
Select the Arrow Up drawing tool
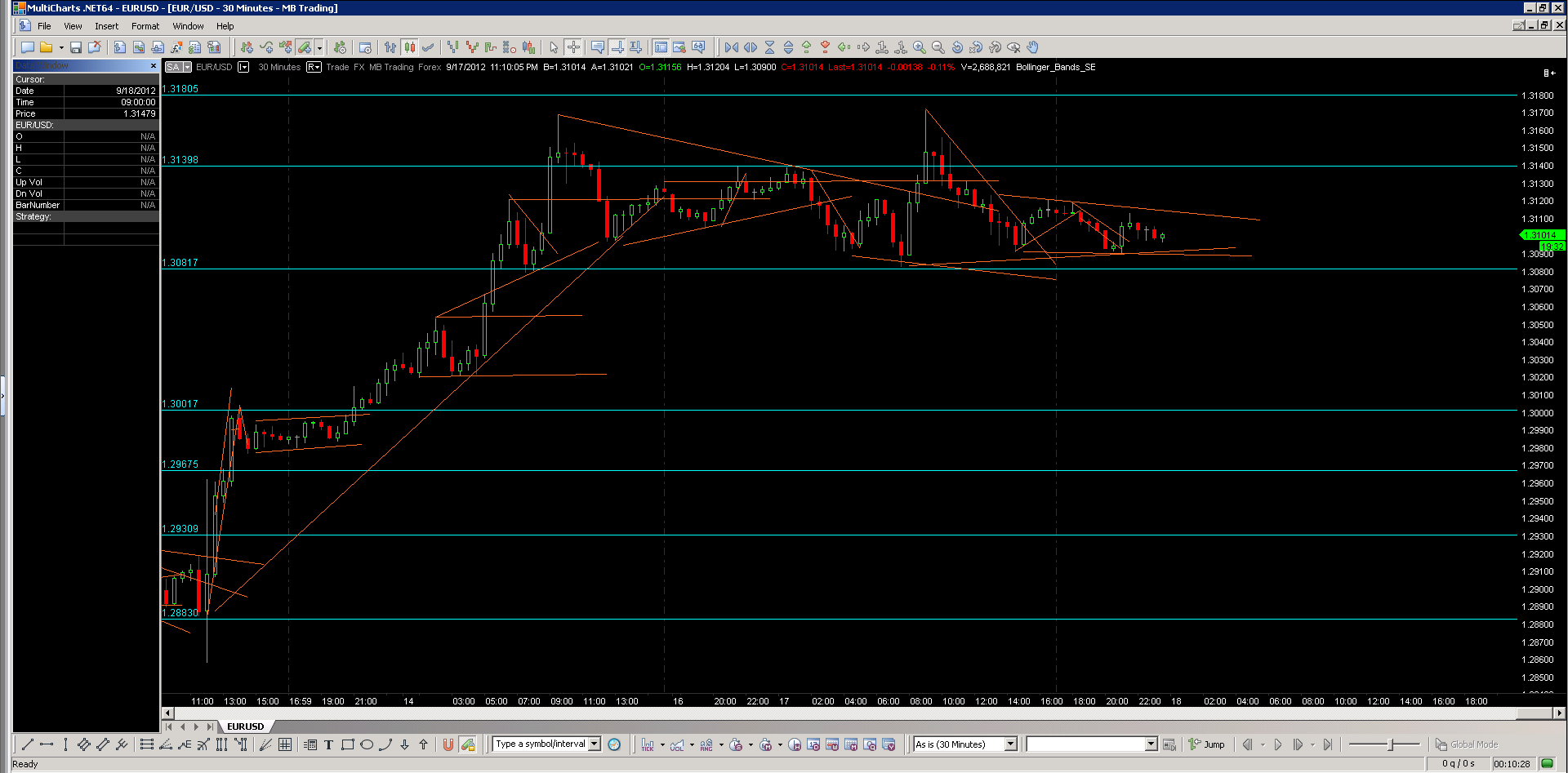[423, 744]
